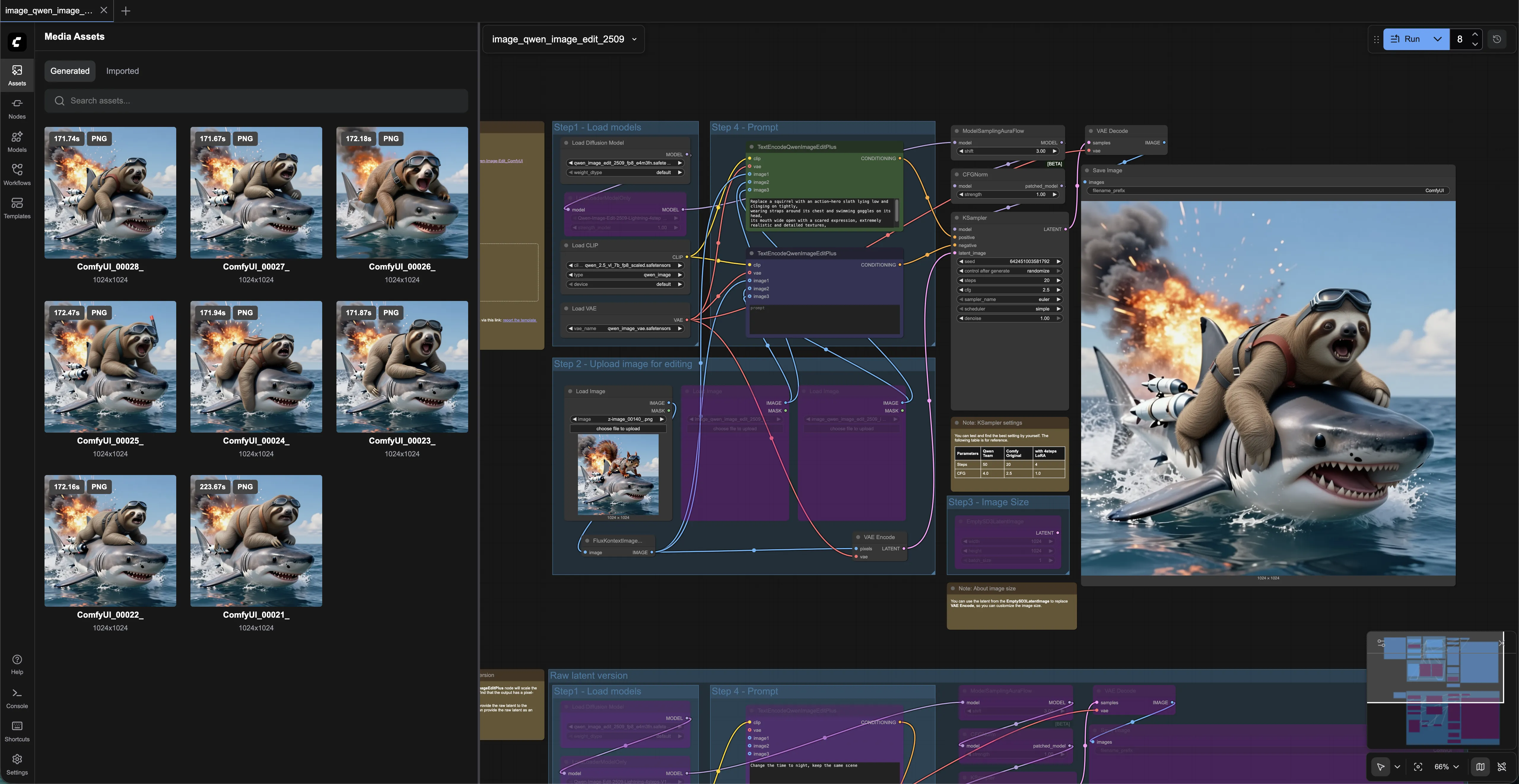Toggle the select mode arrow tool
Screen dimensions: 1519x784
click(1380, 766)
